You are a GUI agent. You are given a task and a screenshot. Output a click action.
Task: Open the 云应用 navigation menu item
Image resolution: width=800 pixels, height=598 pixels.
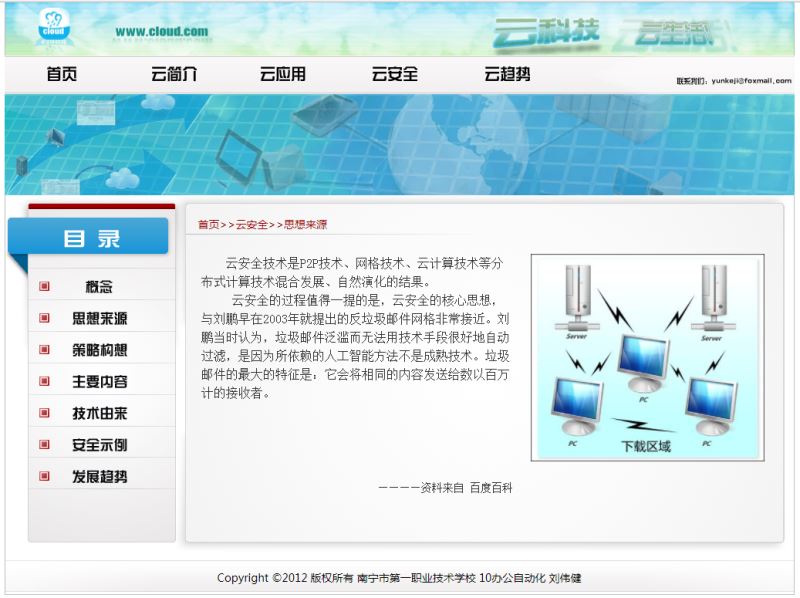(283, 74)
